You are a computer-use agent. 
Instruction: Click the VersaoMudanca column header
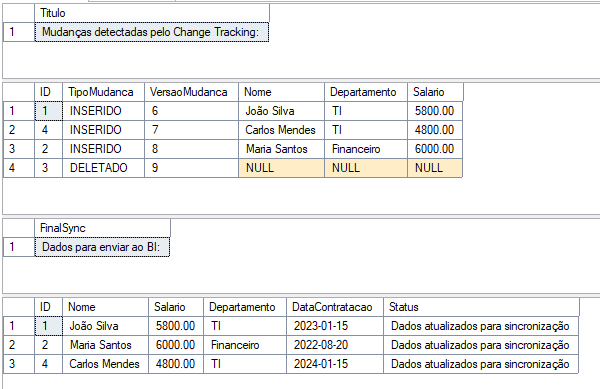point(191,92)
